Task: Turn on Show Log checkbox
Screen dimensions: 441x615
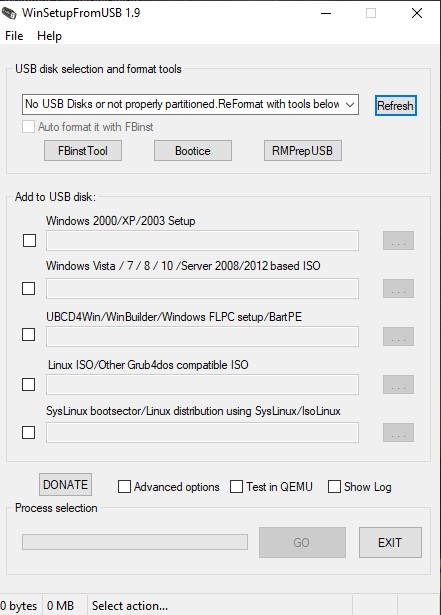Action: click(x=334, y=486)
